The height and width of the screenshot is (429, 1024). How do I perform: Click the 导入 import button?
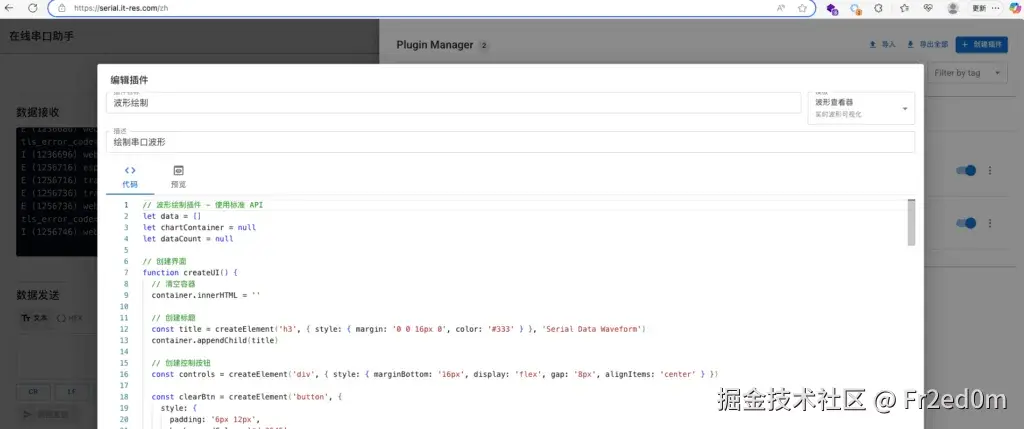[x=882, y=44]
